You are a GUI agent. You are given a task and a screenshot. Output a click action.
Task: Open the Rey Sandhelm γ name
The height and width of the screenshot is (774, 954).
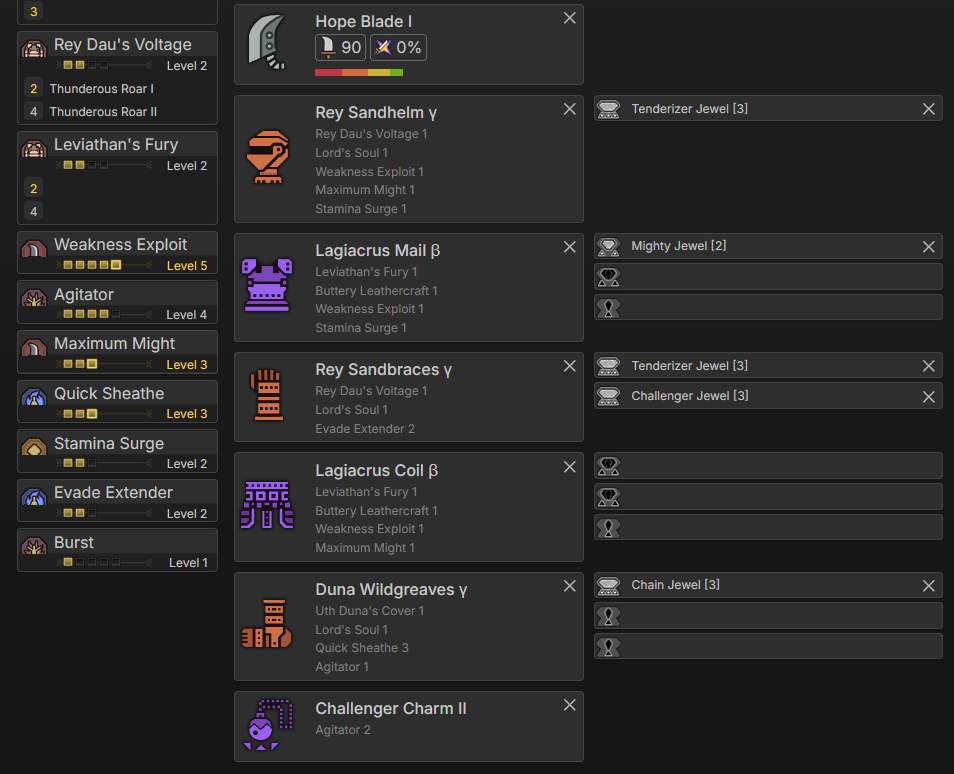coord(376,113)
